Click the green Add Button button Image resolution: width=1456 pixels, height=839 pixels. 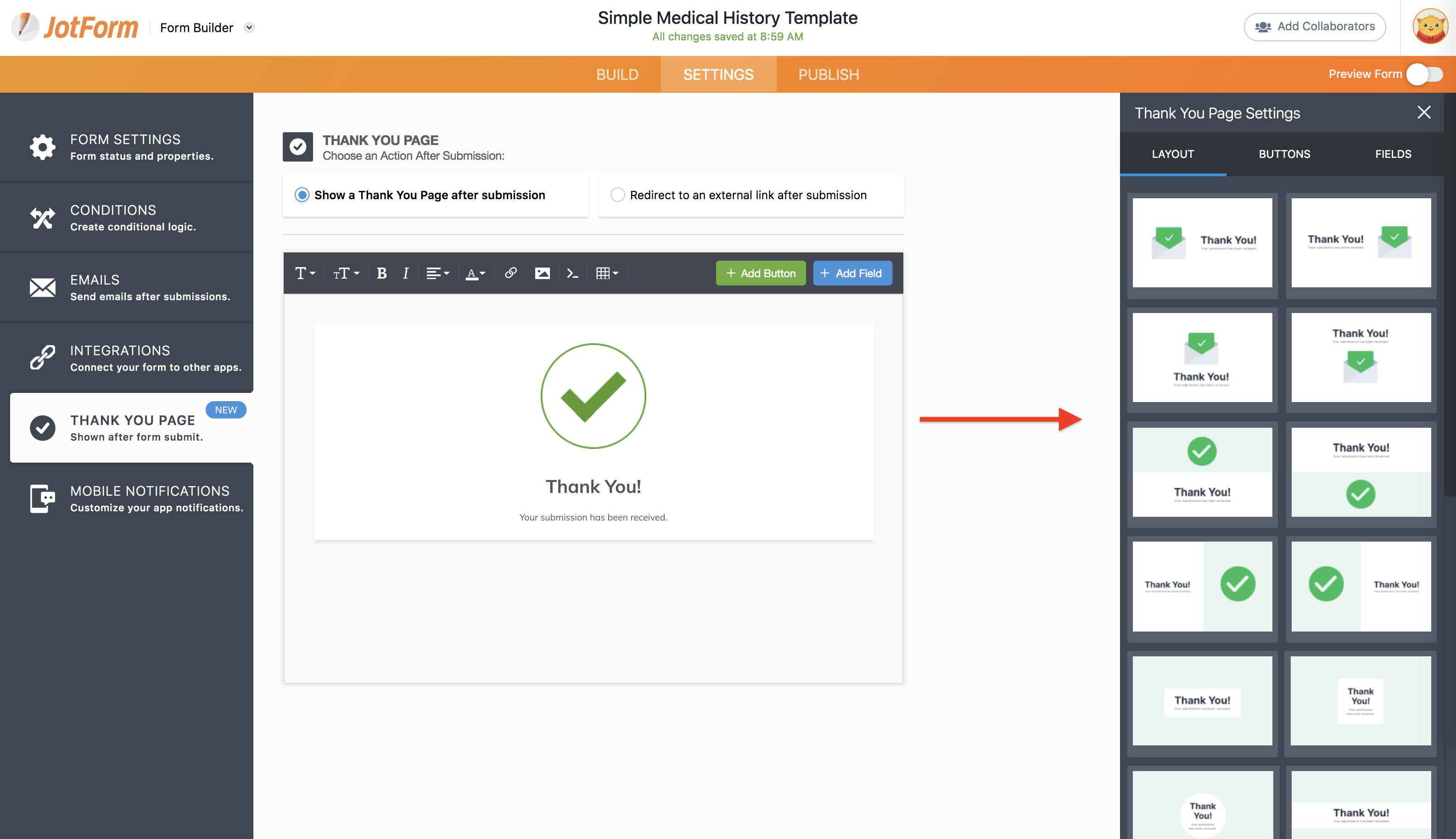click(761, 273)
